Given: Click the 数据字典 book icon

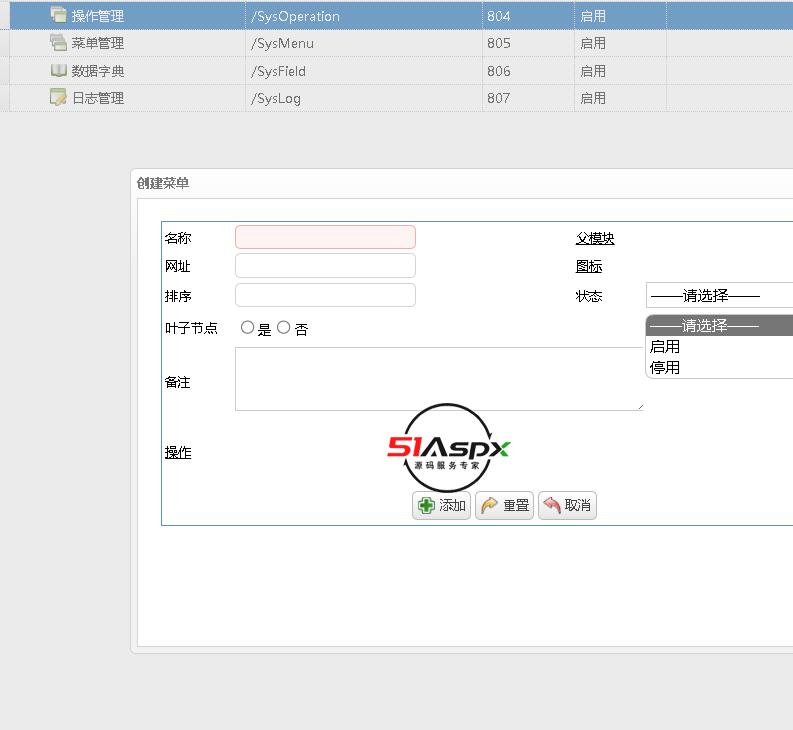Looking at the screenshot, I should point(58,70).
